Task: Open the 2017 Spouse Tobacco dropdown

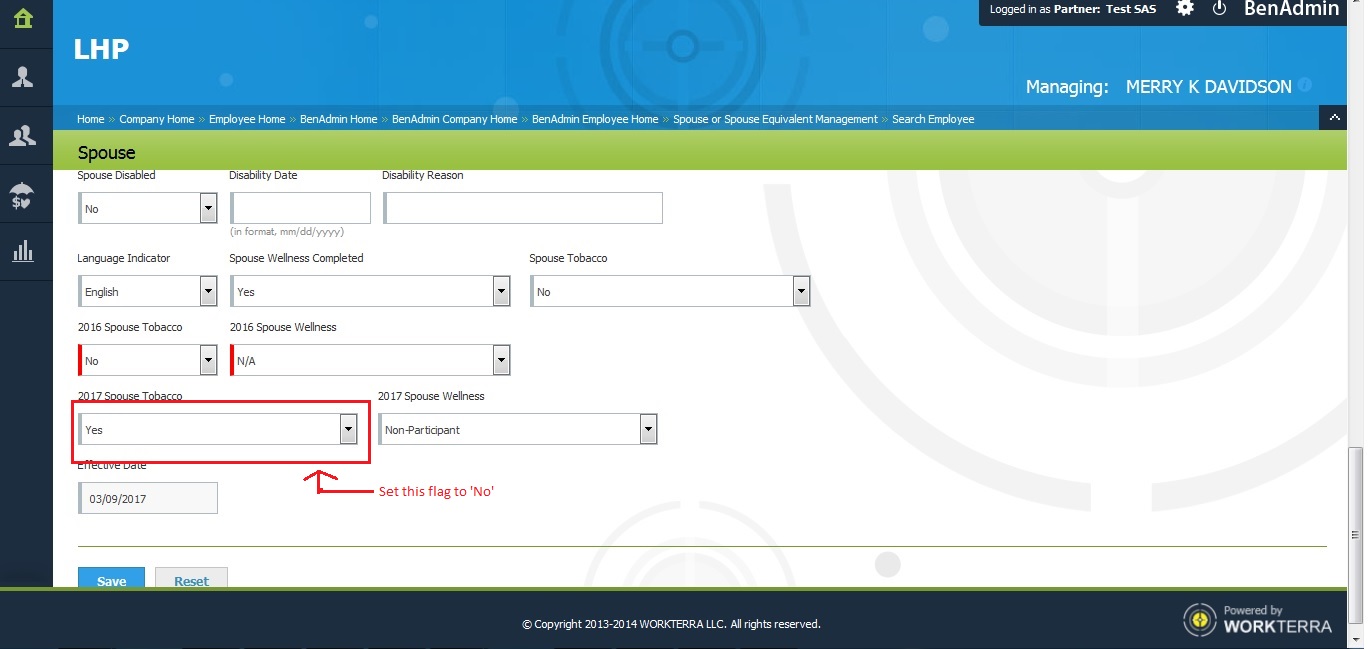Action: 348,430
